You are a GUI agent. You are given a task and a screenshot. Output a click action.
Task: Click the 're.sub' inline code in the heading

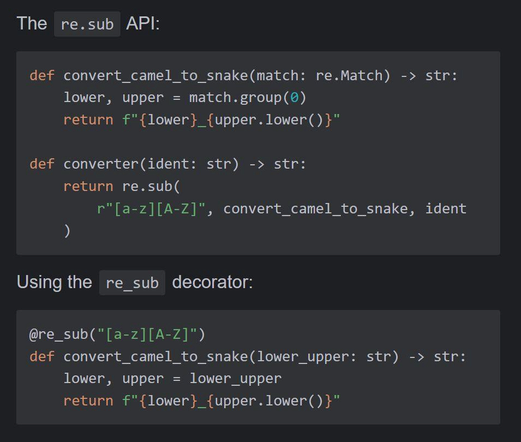[x=87, y=24]
